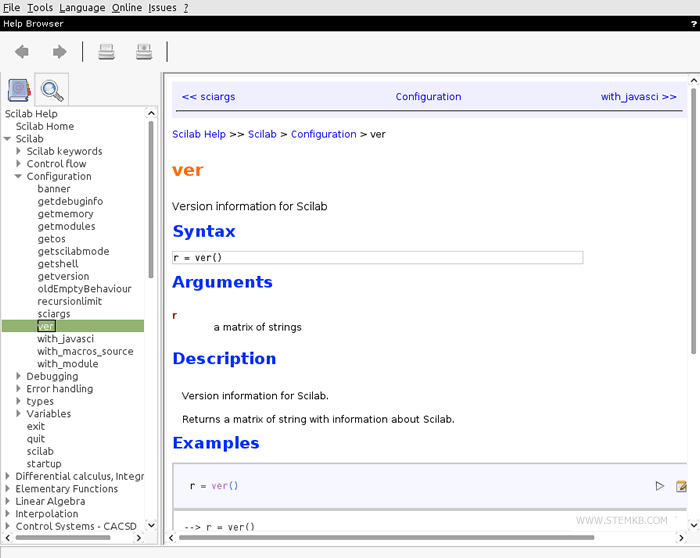Viewport: 700px width, 558px height.
Task: Expand the Interpolation node
Action: (x=7, y=514)
